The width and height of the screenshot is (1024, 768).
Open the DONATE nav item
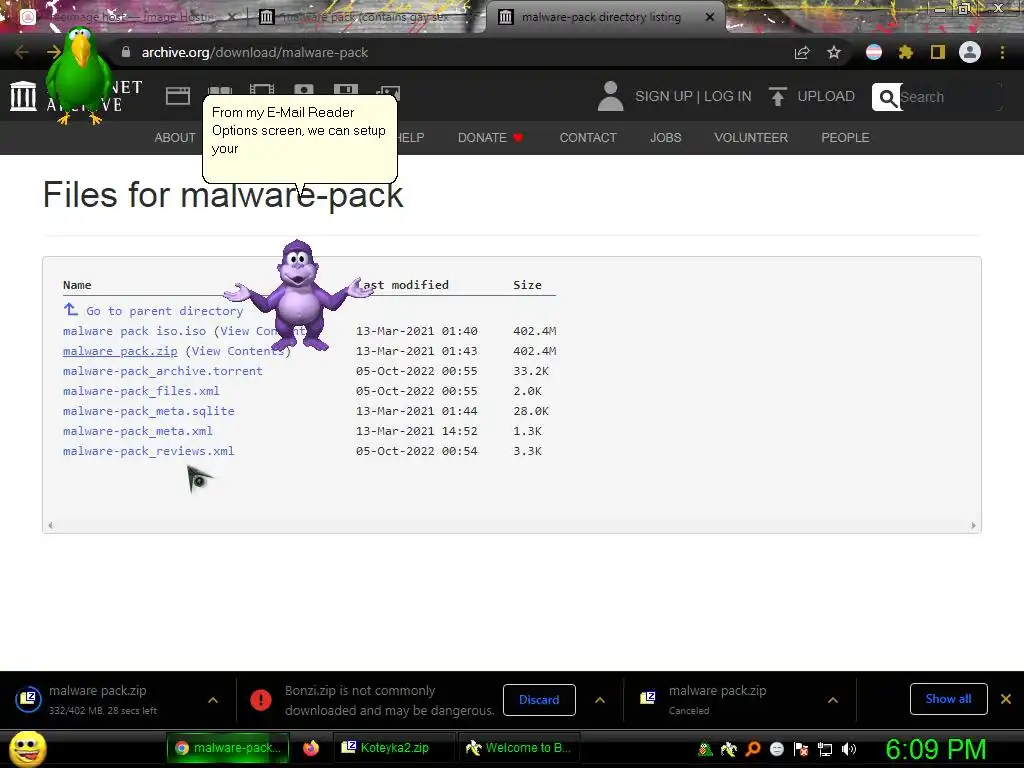pyautogui.click(x=490, y=138)
